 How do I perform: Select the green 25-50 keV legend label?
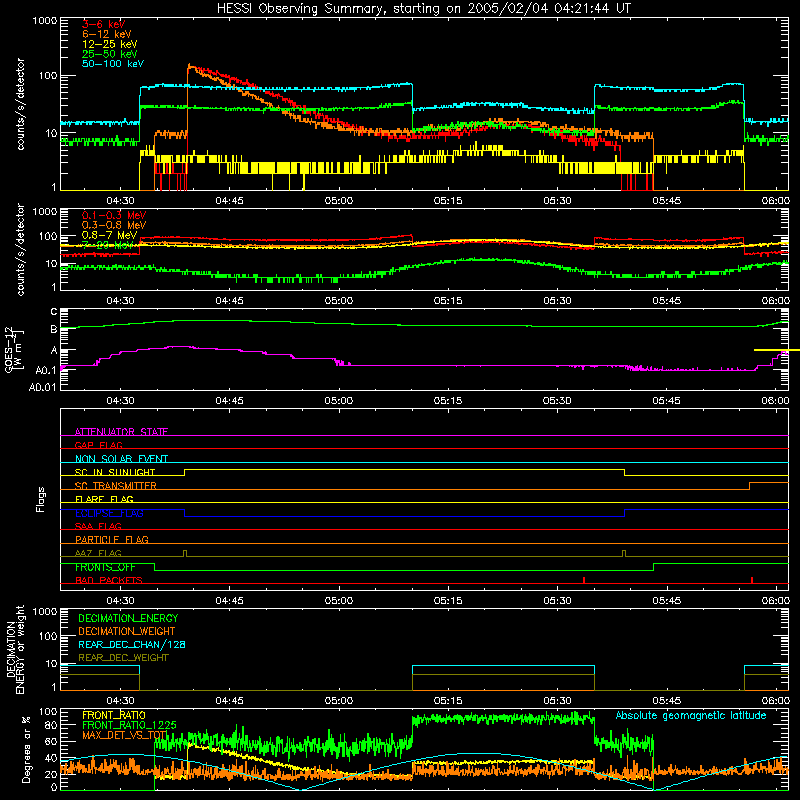[x=110, y=54]
